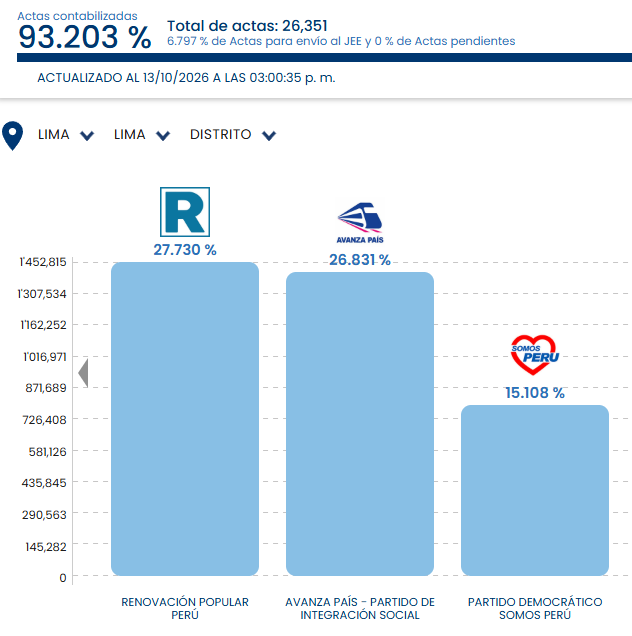This screenshot has height=636, width=632.
Task: Click the 581,126 axis value
Action: click(47, 451)
